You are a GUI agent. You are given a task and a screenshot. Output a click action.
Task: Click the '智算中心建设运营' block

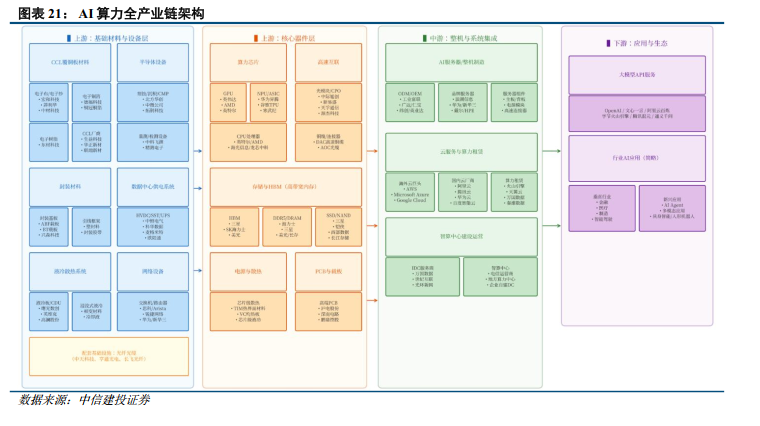point(461,237)
